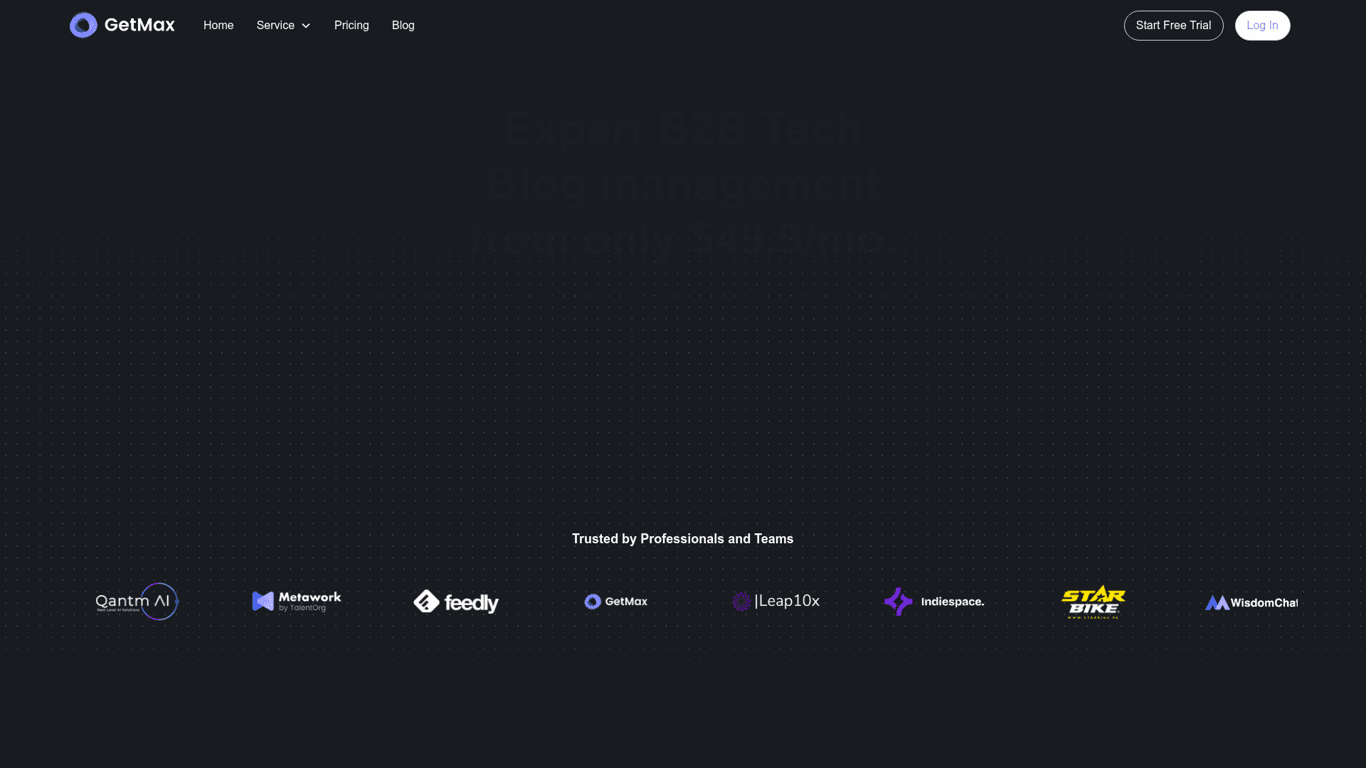The height and width of the screenshot is (768, 1366).
Task: Open the Pricing page
Action: [351, 25]
